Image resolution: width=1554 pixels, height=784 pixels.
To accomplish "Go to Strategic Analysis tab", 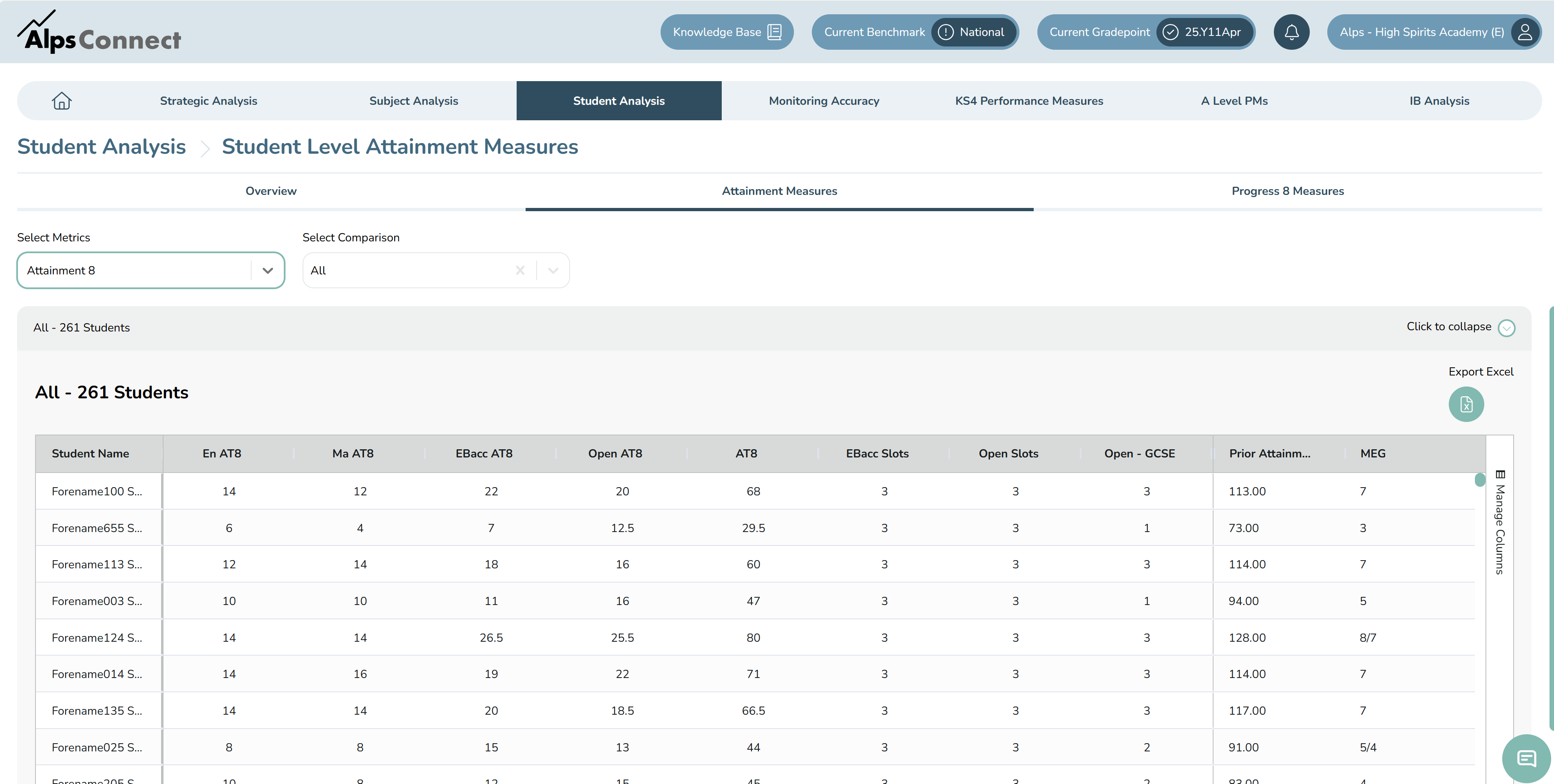I will (209, 101).
